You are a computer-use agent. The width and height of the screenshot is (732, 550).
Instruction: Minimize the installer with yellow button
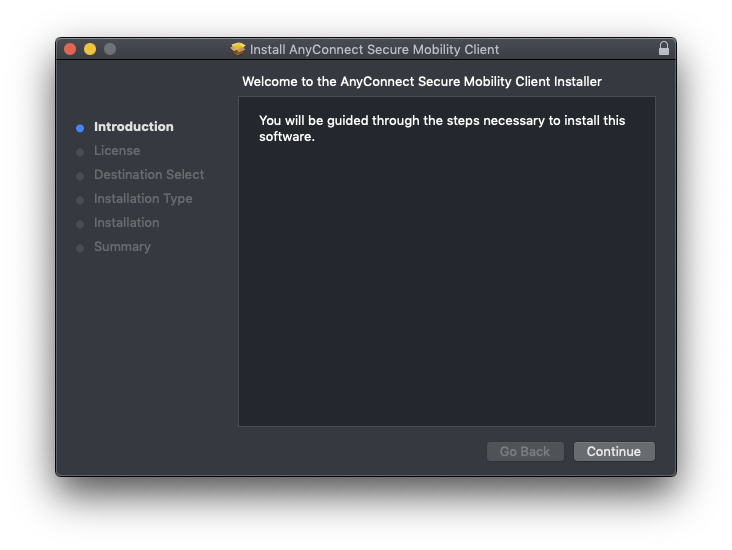coord(90,49)
